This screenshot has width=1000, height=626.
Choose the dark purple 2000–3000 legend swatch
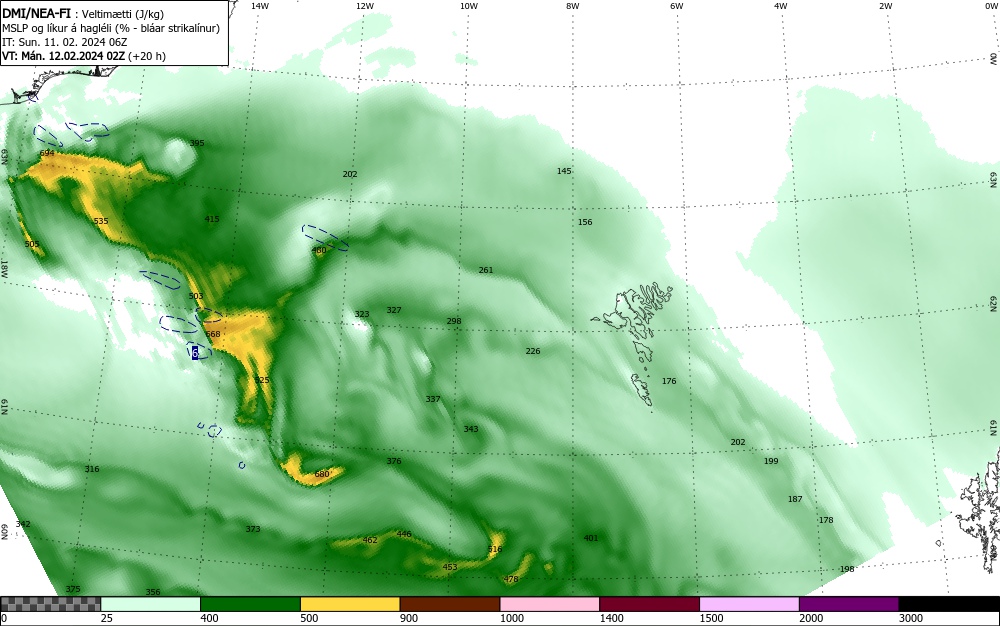tap(849, 604)
